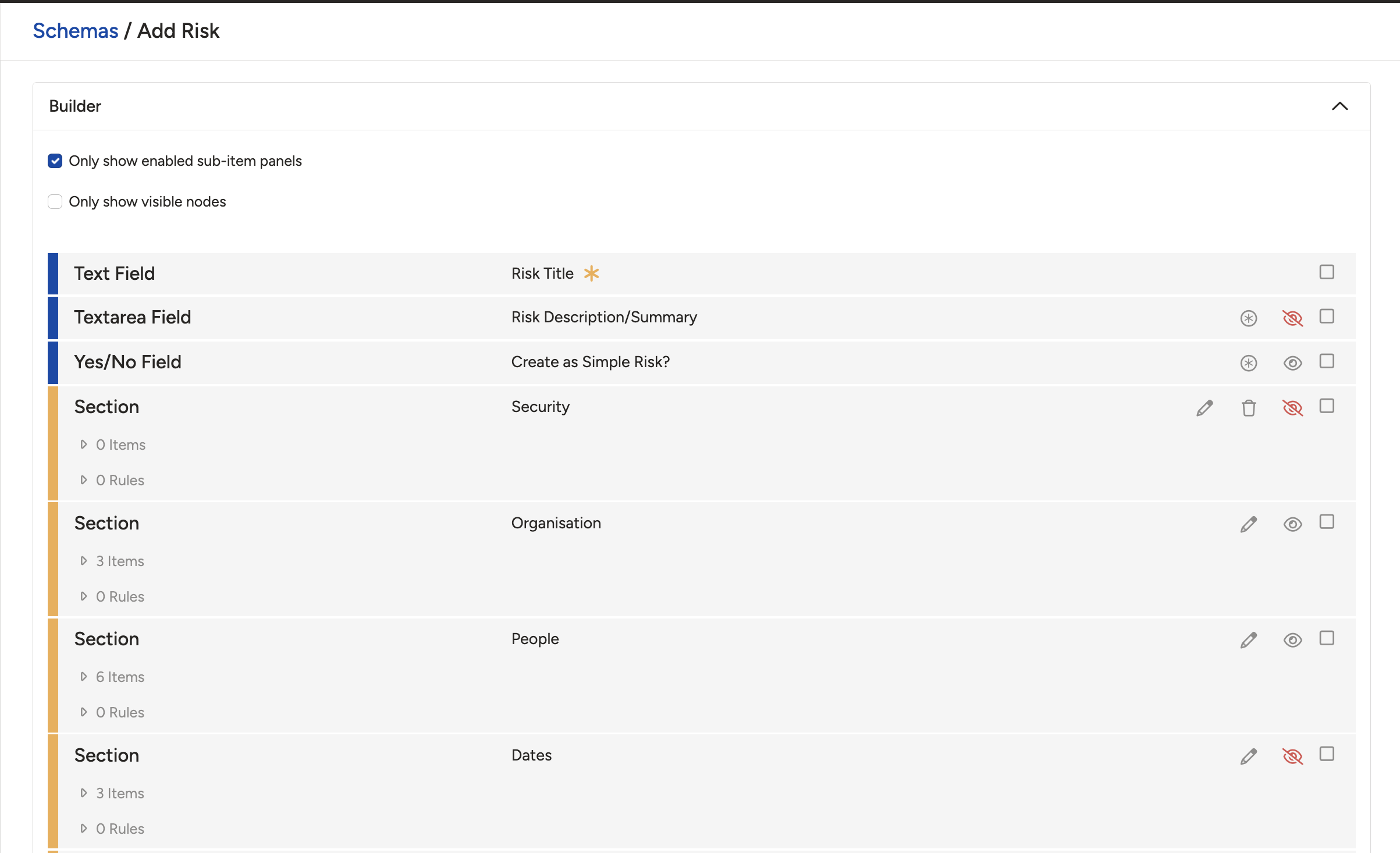Show the hidden Dates section
Image resolution: width=1400 pixels, height=853 pixels.
[1292, 756]
